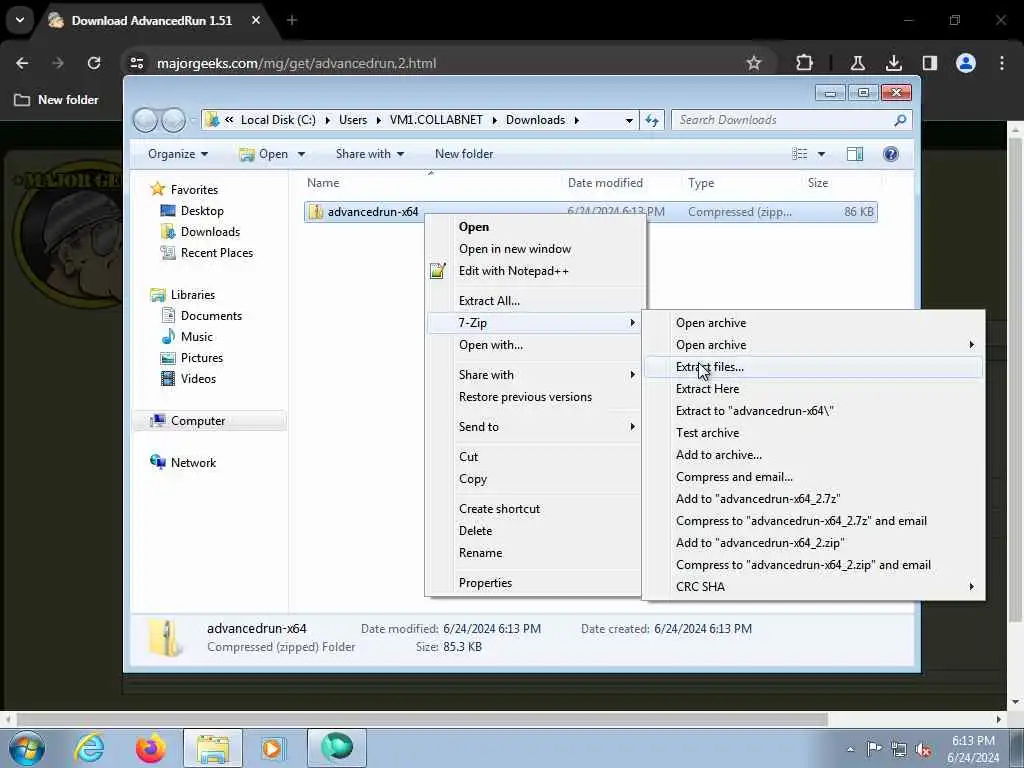This screenshot has height=768, width=1024.
Task: Change view with the views icon
Action: (800, 154)
